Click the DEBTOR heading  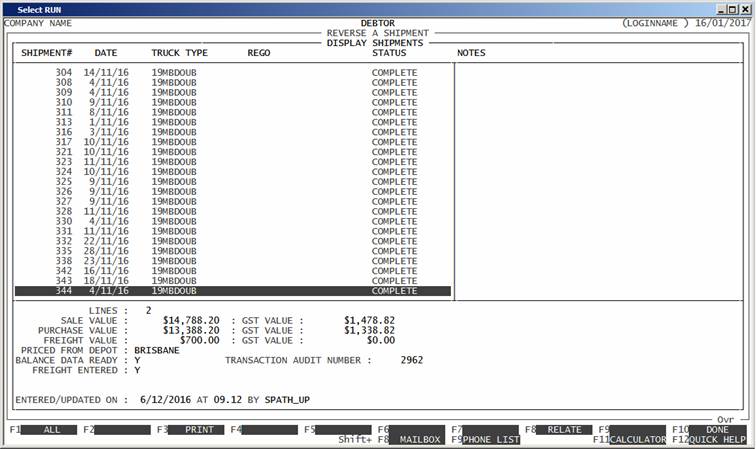pos(378,23)
